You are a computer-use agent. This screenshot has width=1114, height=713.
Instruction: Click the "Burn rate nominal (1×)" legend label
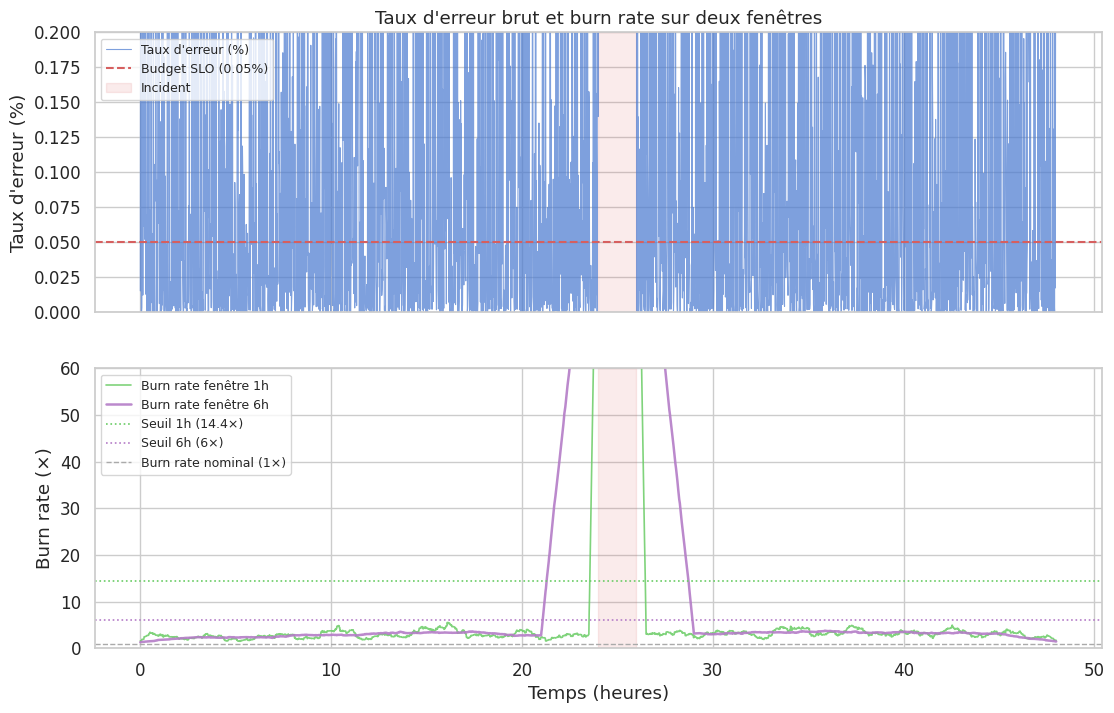coord(213,462)
